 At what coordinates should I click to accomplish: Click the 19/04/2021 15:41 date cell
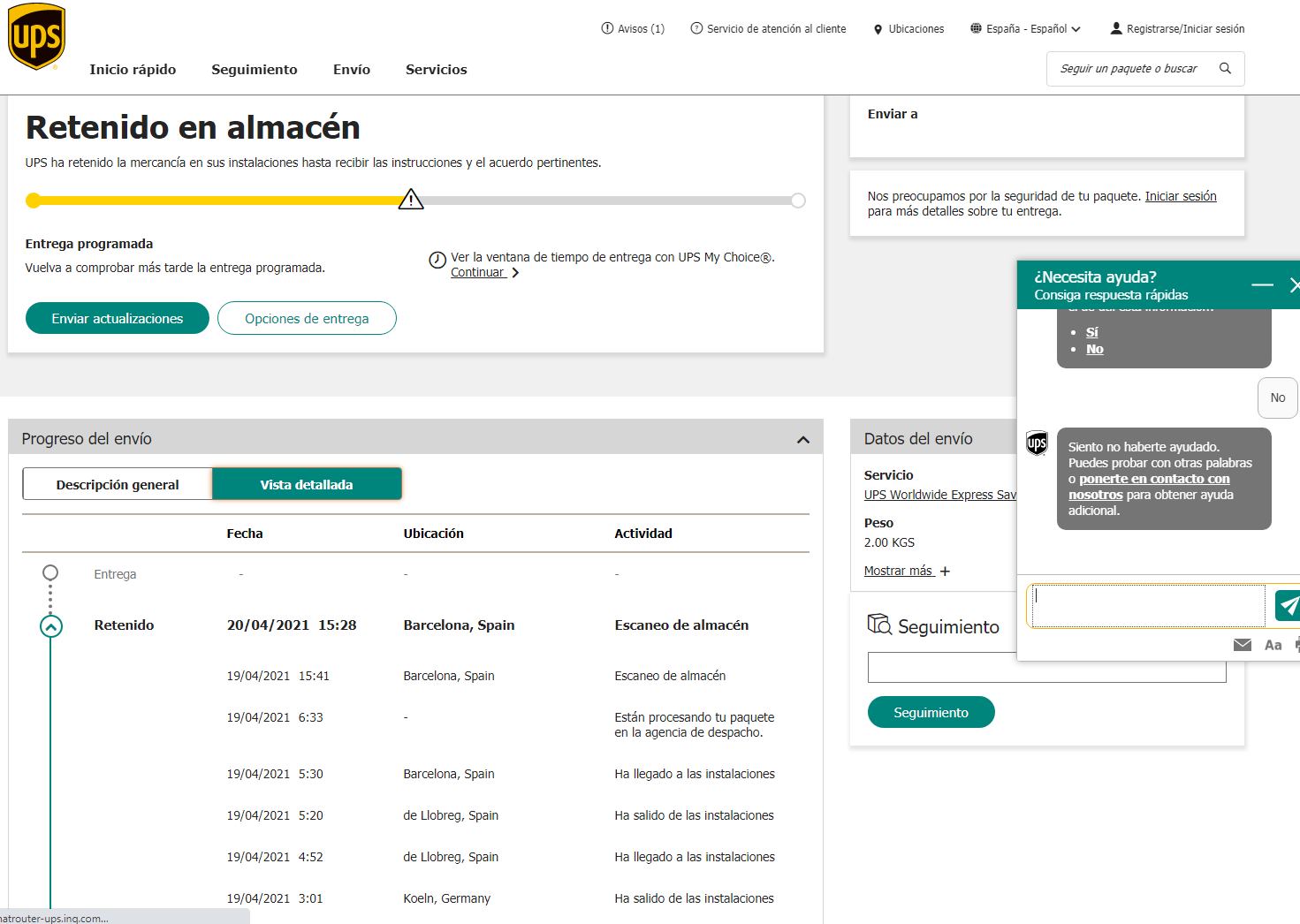[278, 676]
